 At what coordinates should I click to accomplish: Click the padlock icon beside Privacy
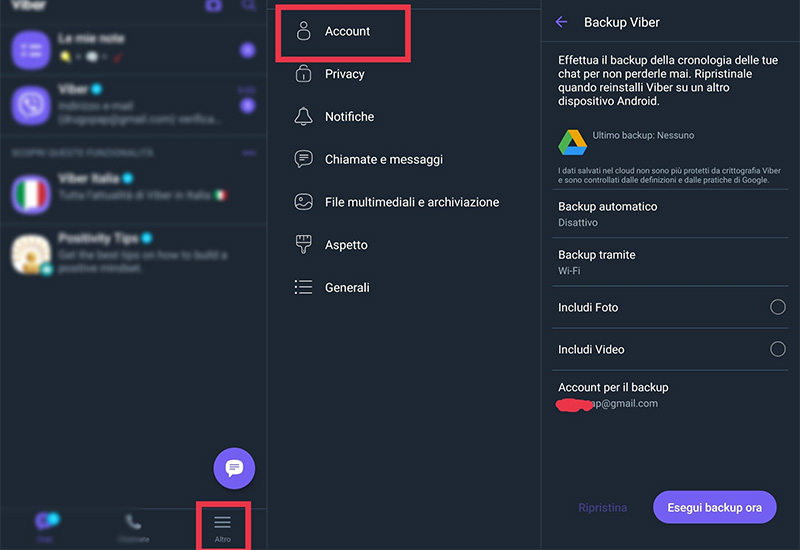click(x=304, y=73)
